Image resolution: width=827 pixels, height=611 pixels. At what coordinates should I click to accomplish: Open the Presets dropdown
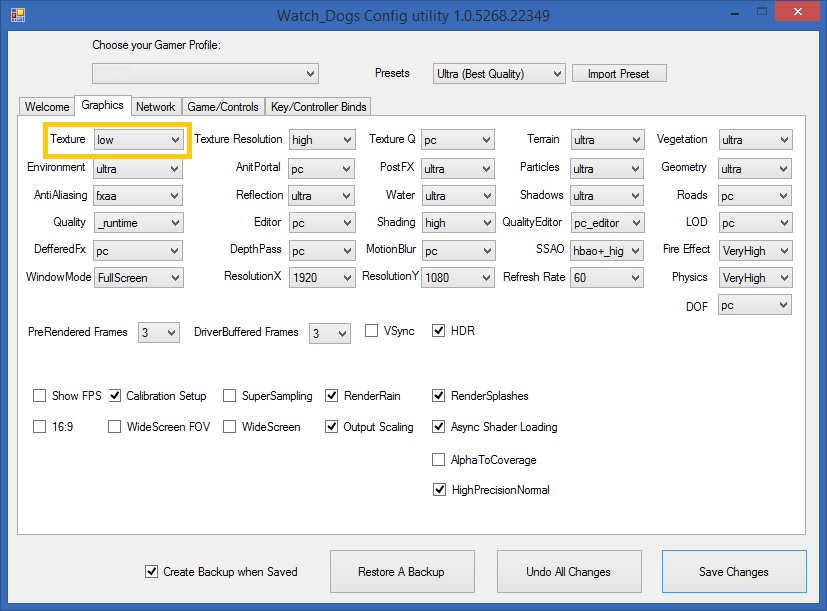click(499, 73)
